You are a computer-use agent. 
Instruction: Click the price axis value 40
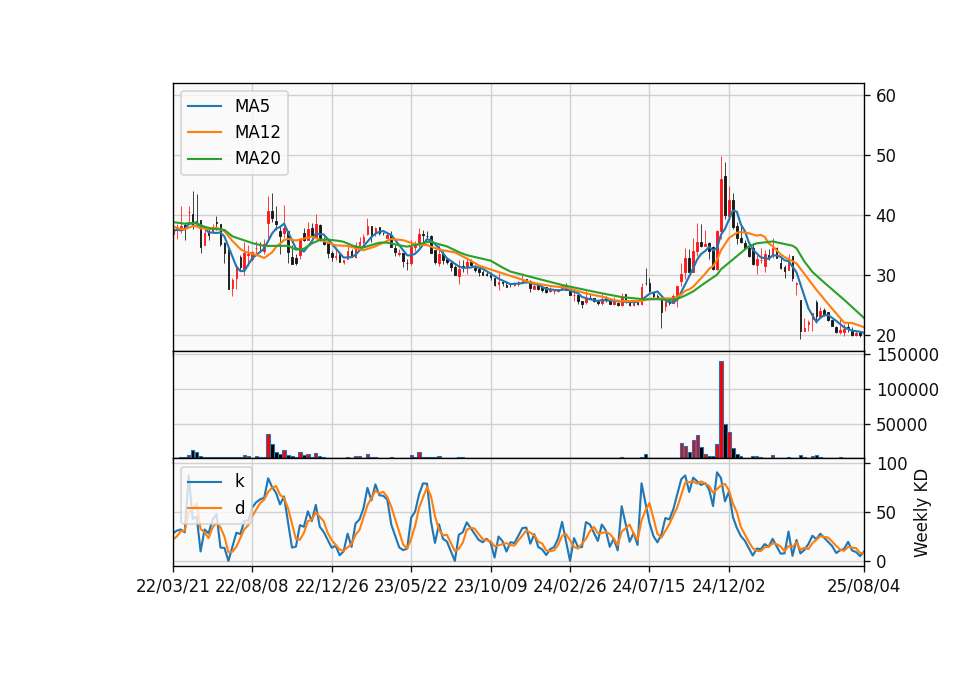886,216
